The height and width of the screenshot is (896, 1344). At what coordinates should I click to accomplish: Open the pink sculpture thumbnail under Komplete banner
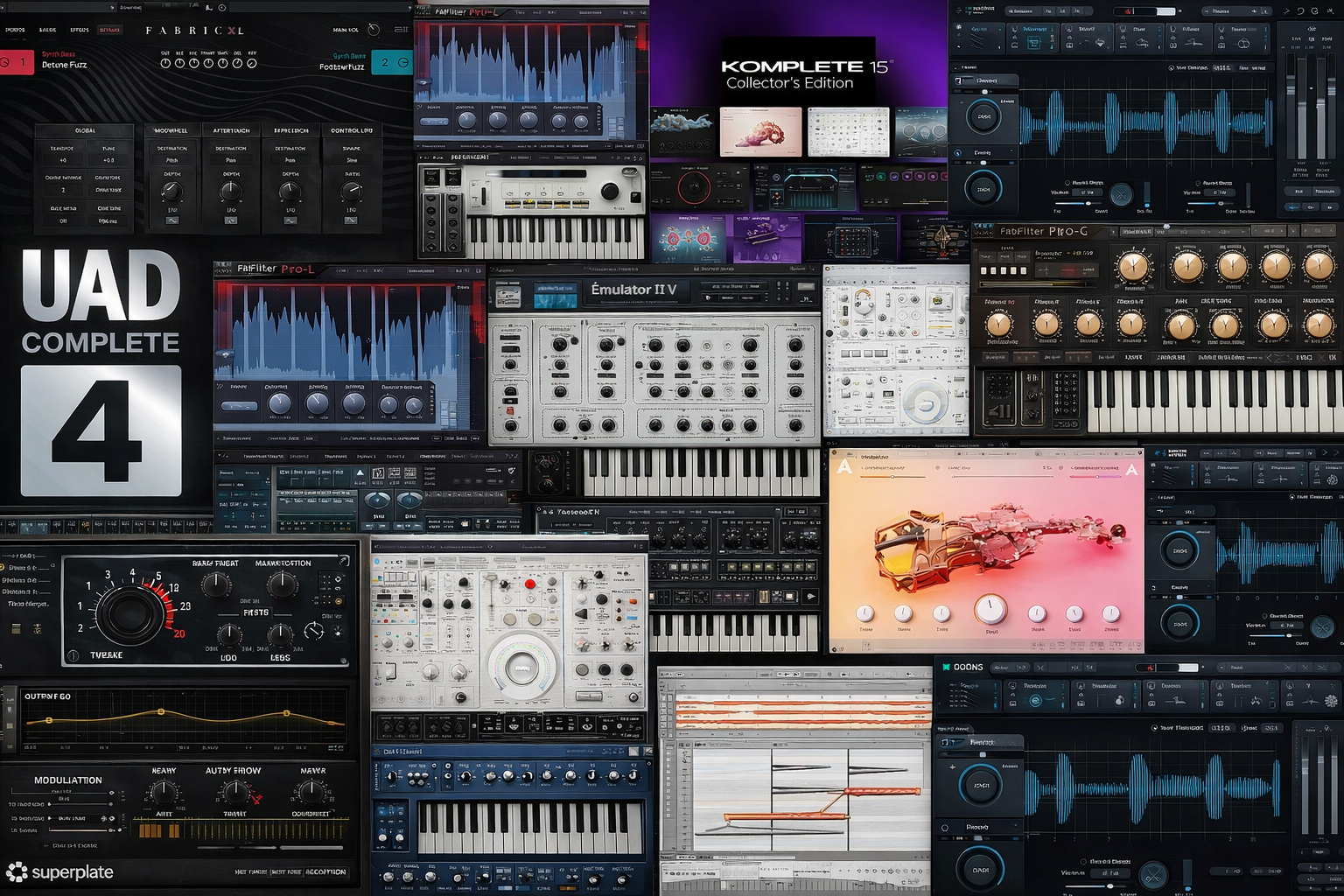(x=760, y=131)
